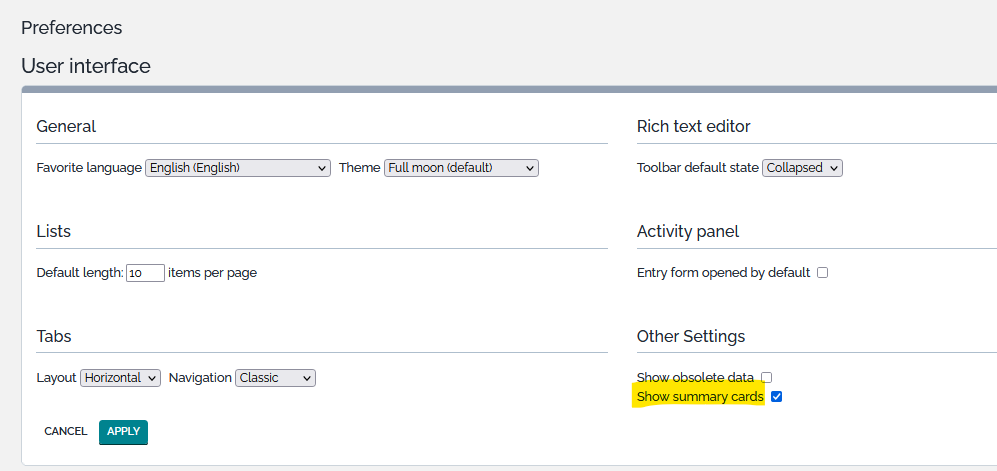The image size is (997, 471).
Task: Change the Tabs Layout dropdown
Action: [x=120, y=378]
